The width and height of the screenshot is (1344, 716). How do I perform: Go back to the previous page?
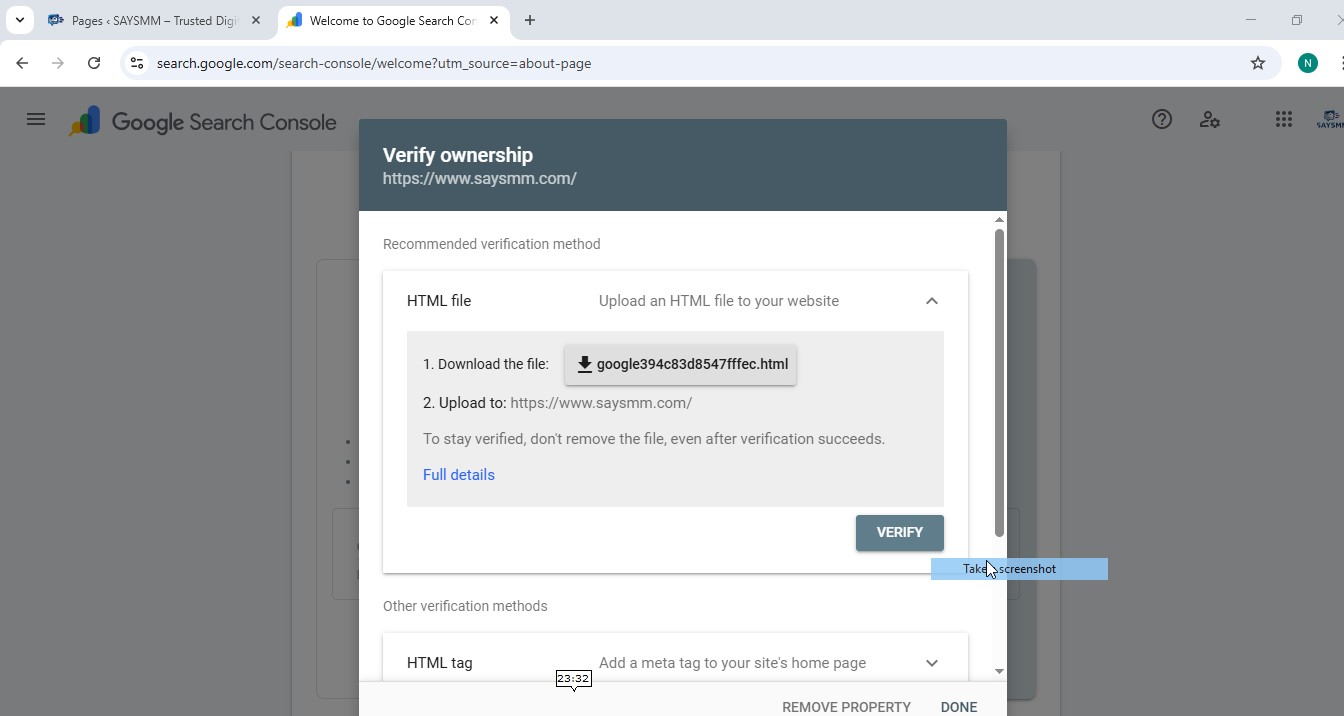(22, 63)
